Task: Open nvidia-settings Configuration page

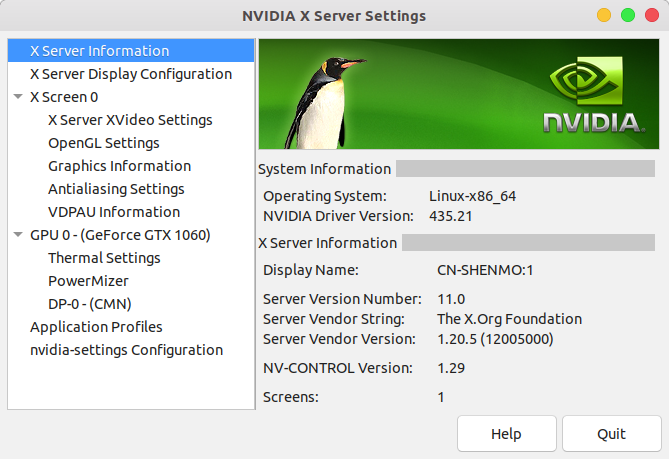Action: (x=131, y=350)
